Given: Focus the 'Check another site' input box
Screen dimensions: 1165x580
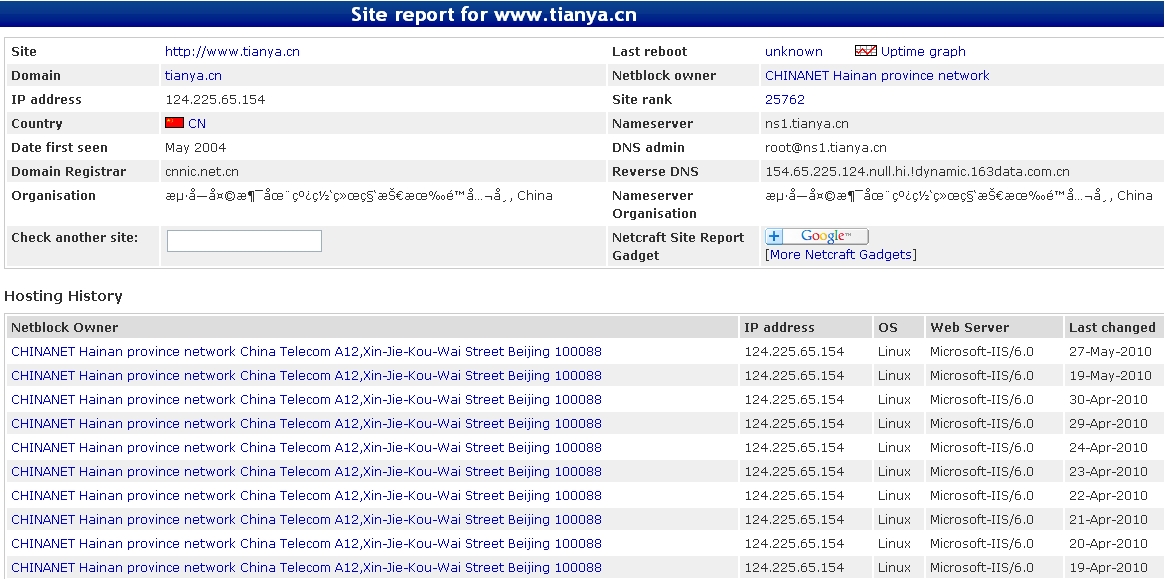Looking at the screenshot, I should pyautogui.click(x=244, y=241).
